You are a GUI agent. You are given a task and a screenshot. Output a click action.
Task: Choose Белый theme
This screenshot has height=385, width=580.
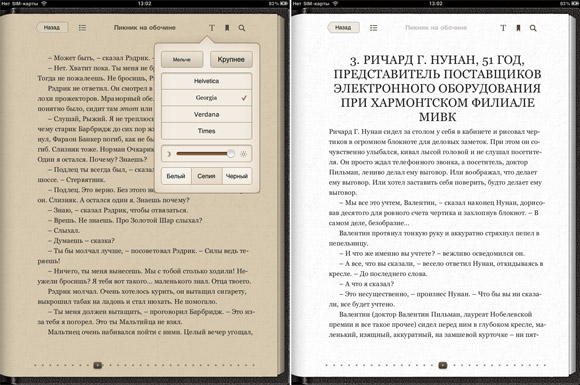(176, 176)
